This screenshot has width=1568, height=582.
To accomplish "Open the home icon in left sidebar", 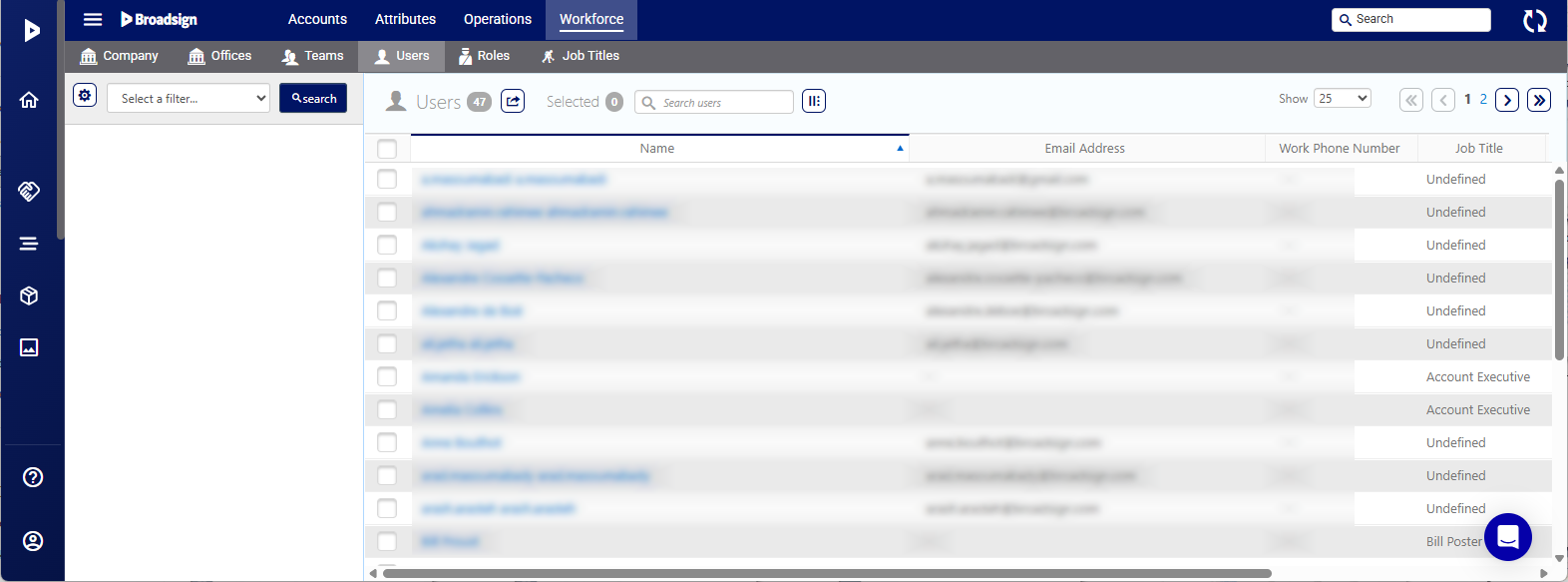I will [x=30, y=100].
